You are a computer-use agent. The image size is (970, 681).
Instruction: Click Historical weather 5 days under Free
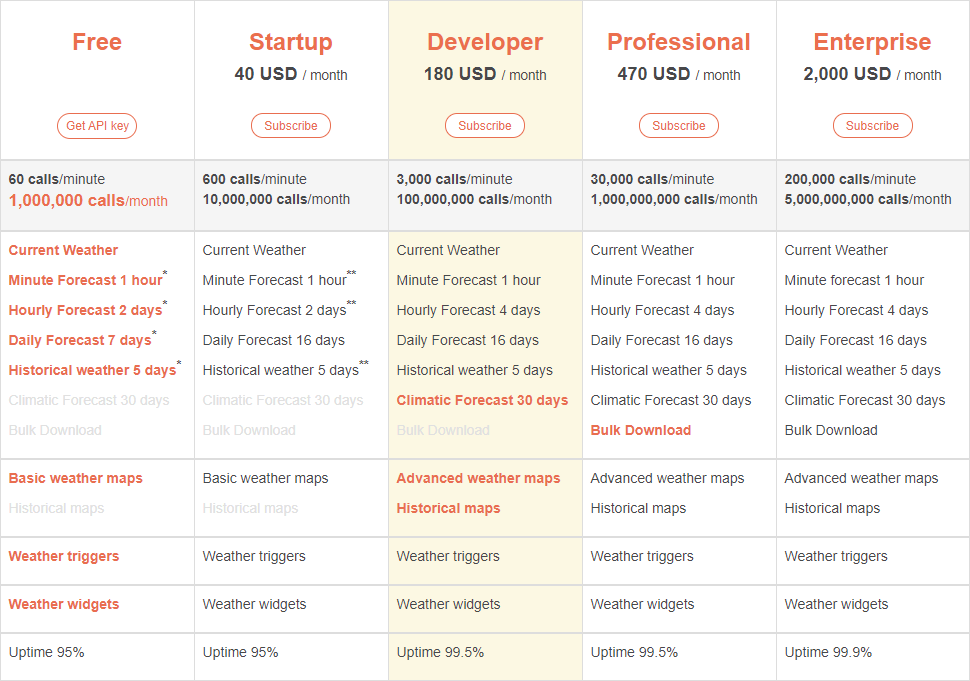(92, 370)
